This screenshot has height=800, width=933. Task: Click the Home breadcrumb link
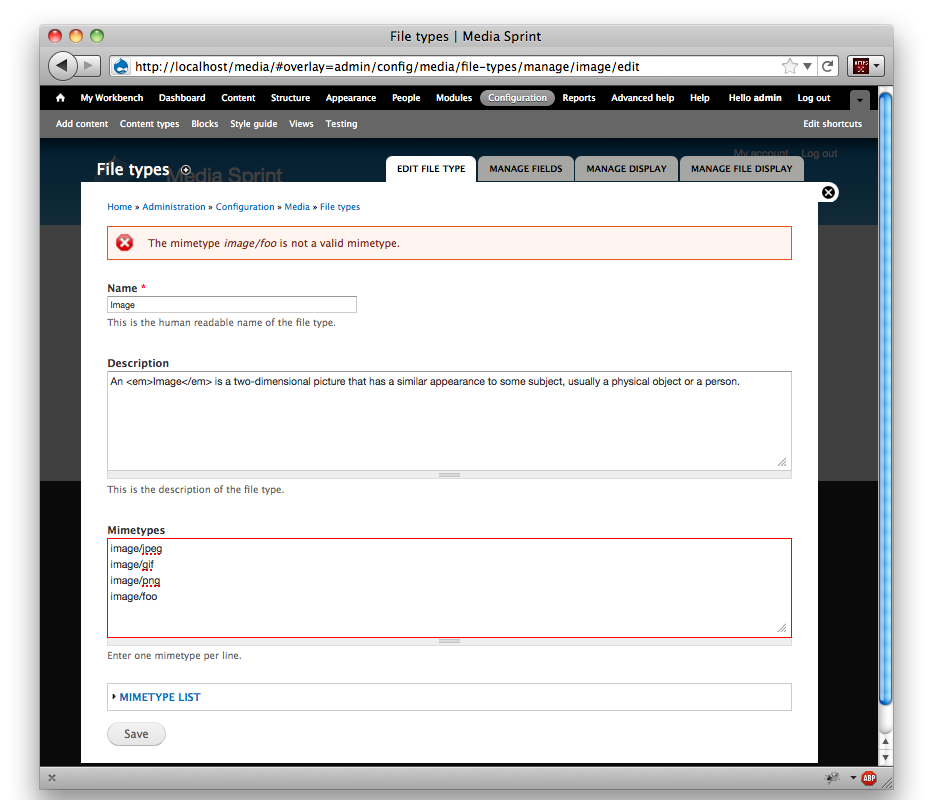coord(120,207)
